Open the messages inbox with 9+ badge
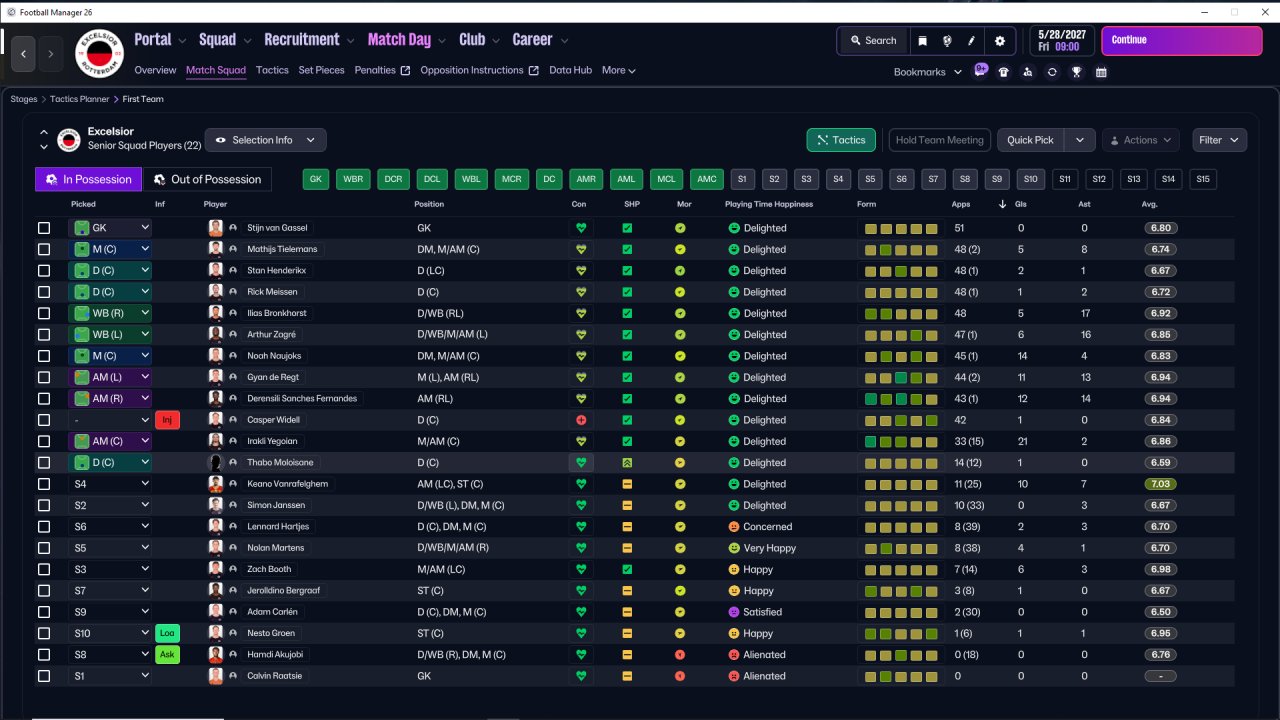The width and height of the screenshot is (1280, 720). coord(980,71)
